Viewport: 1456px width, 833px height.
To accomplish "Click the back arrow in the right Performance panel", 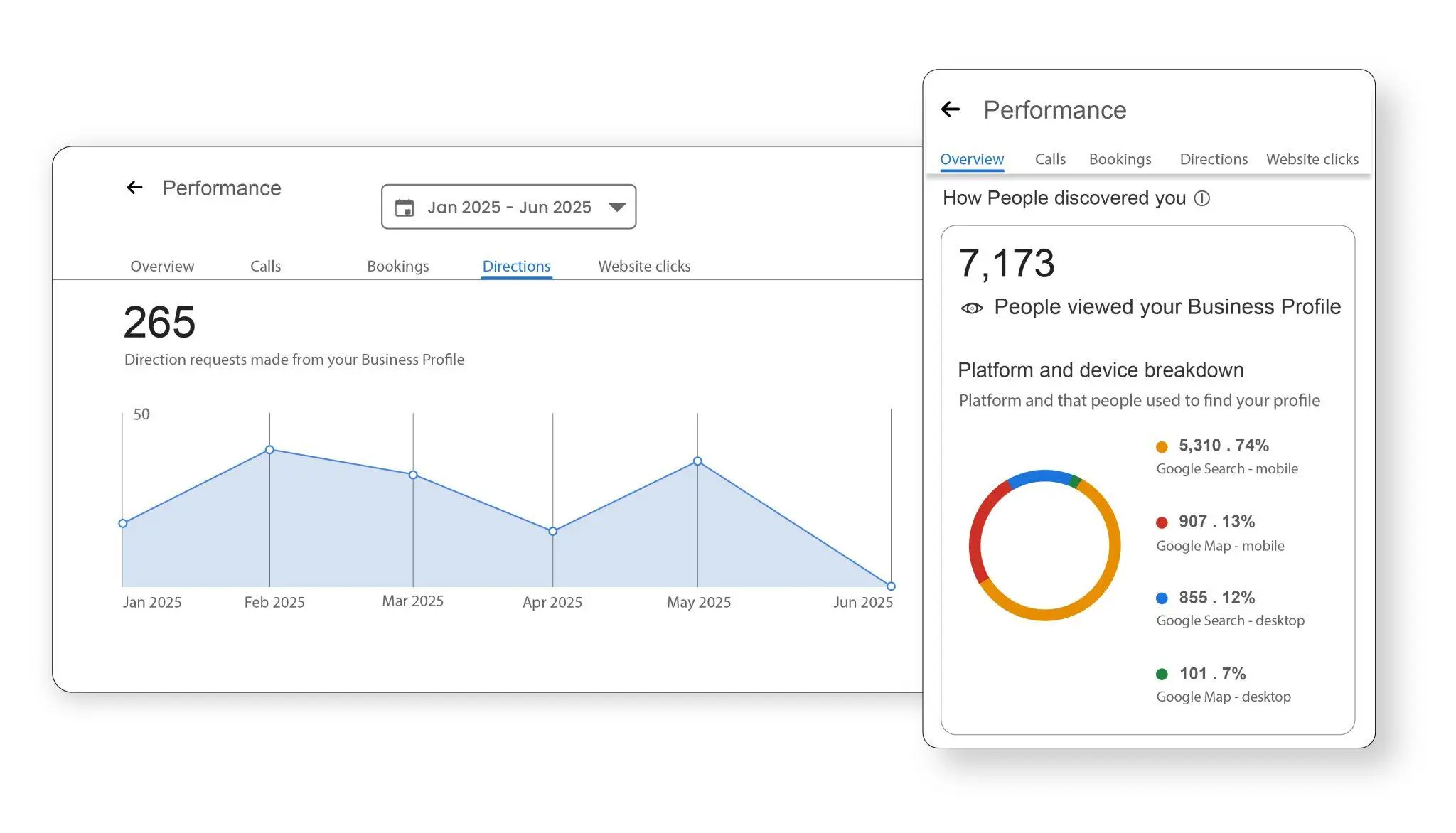I will pos(951,109).
